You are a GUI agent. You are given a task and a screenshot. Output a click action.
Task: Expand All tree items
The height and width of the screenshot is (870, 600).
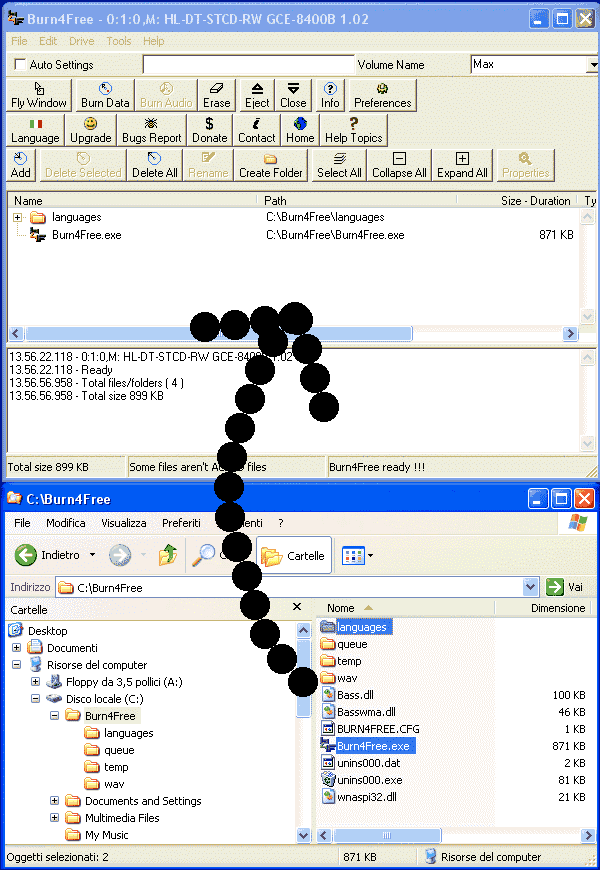tap(462, 165)
